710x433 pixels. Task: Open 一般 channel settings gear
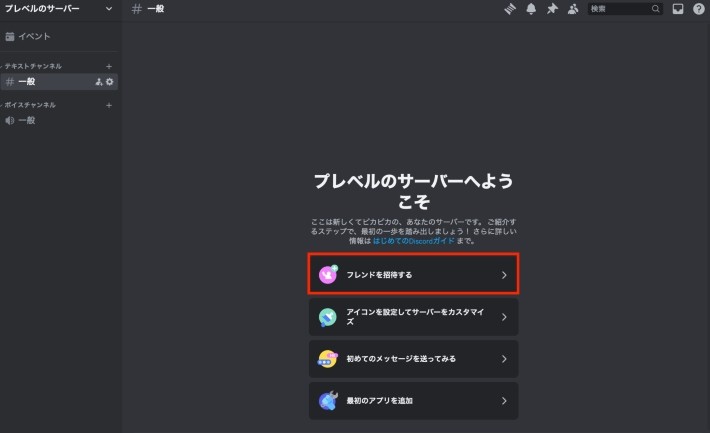pyautogui.click(x=110, y=82)
